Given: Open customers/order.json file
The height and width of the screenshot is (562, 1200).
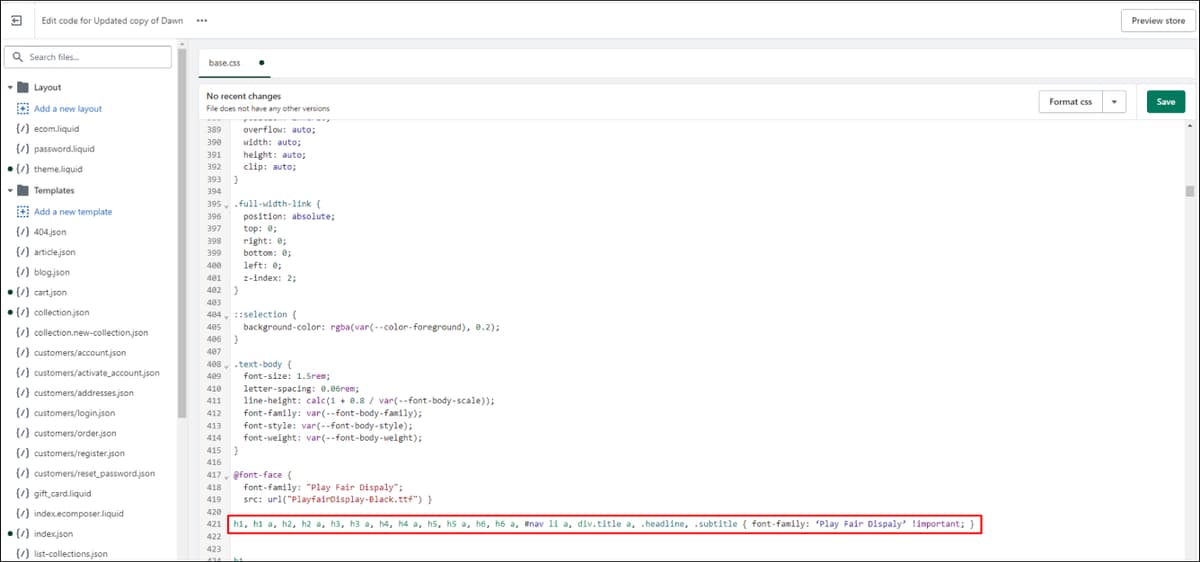Looking at the screenshot, I should click(75, 433).
